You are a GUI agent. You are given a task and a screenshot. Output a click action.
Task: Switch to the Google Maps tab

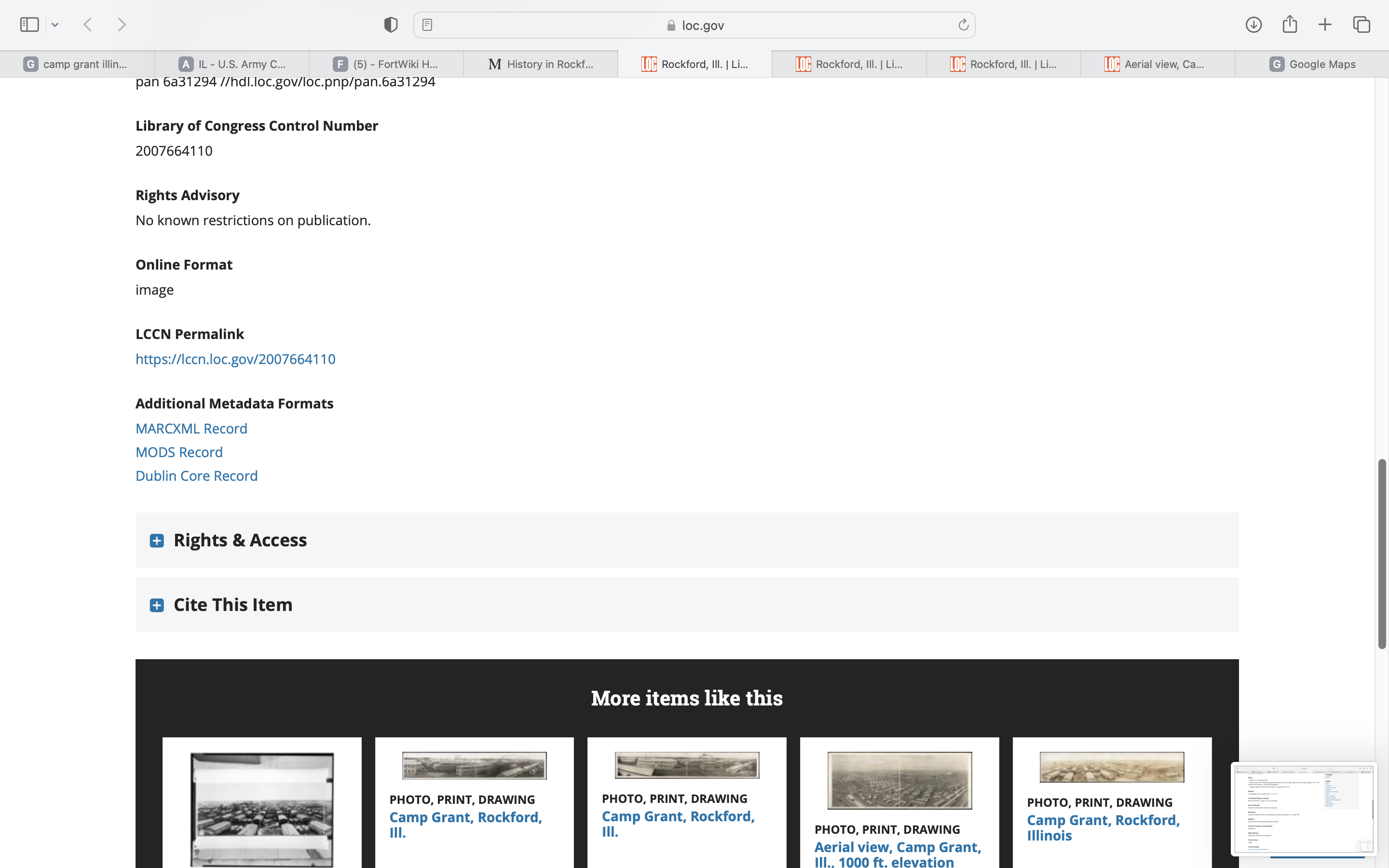point(1312,64)
